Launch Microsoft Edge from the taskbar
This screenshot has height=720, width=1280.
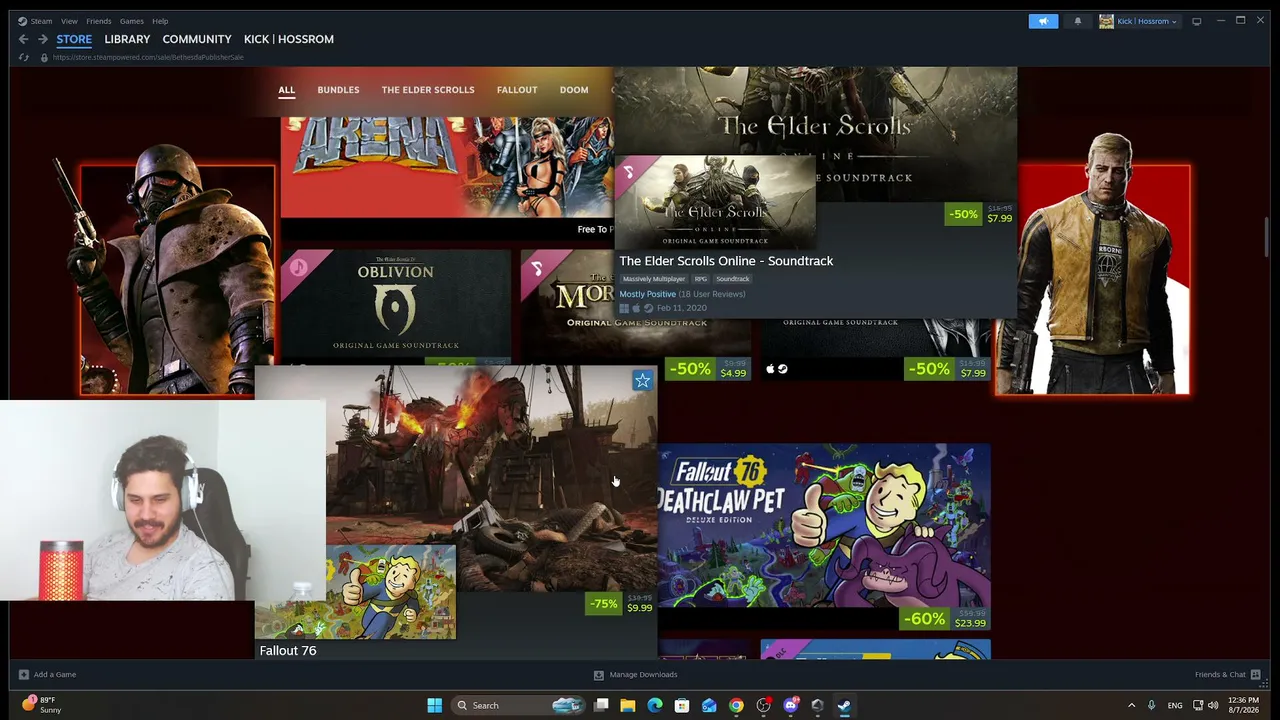[655, 705]
